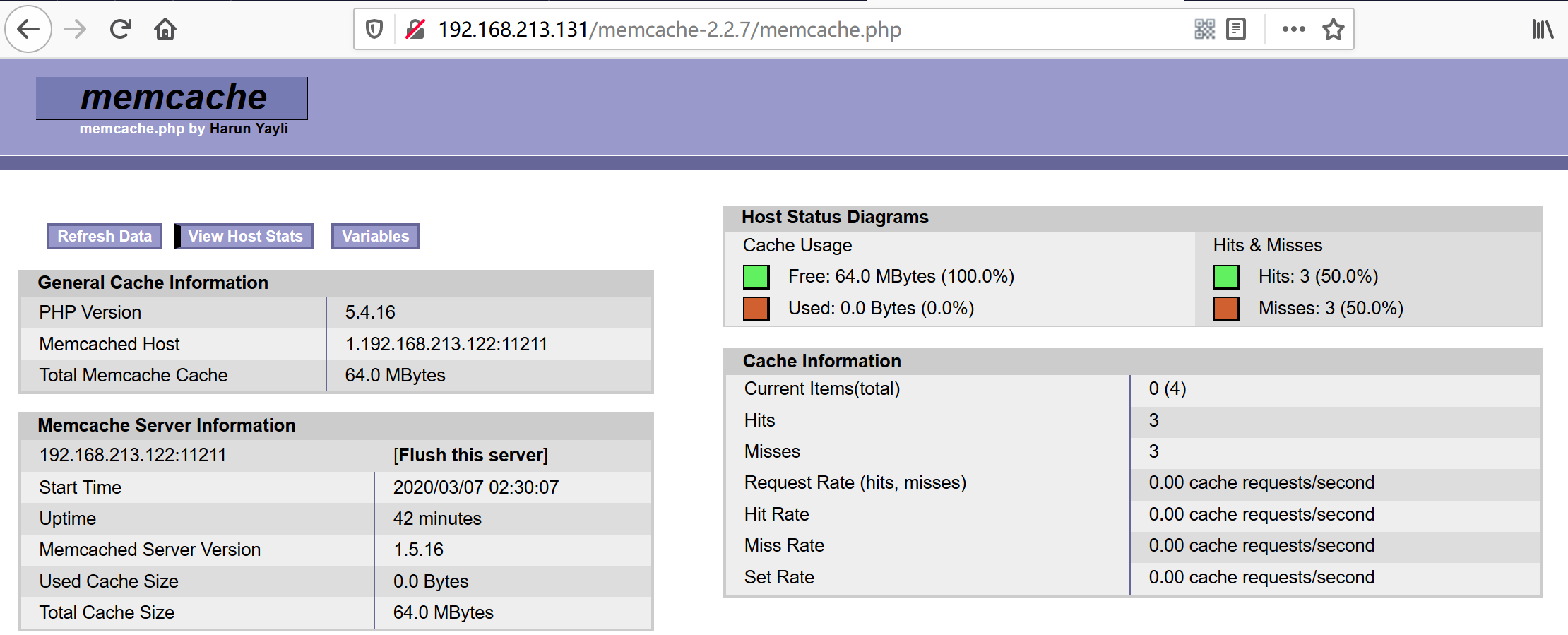
Task: Click the Hits & Misses subheading
Action: (x=1268, y=245)
